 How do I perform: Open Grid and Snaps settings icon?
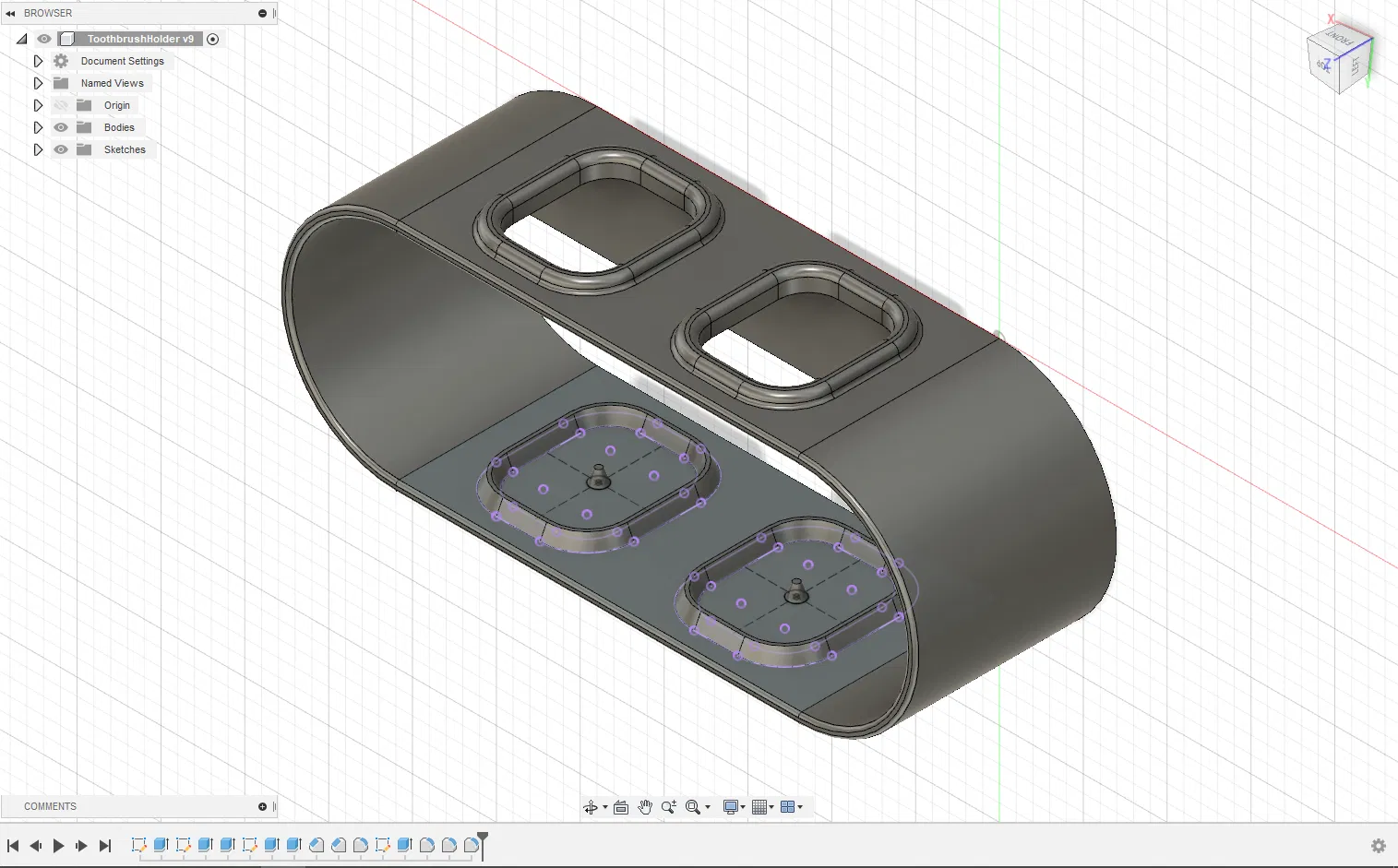coord(759,807)
